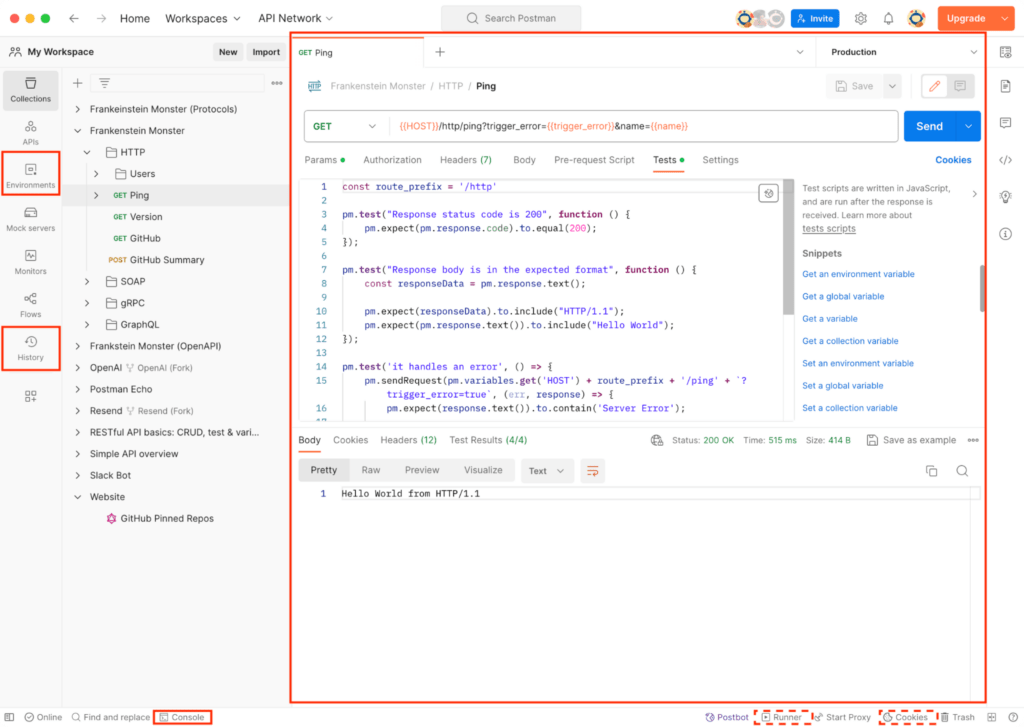1024x727 pixels.
Task: Open the Monitors sidebar panel
Action: [30, 262]
